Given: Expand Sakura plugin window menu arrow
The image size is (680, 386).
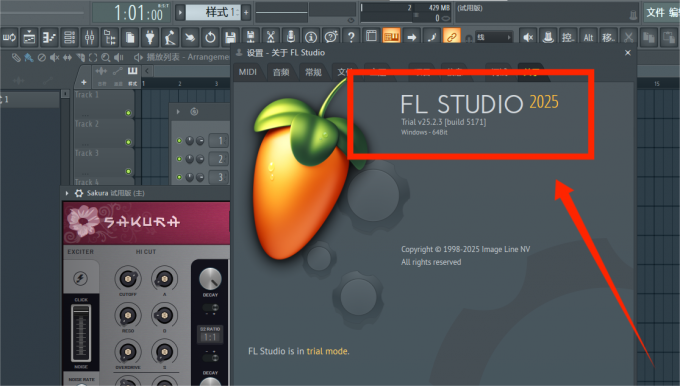Looking at the screenshot, I should 67,193.
